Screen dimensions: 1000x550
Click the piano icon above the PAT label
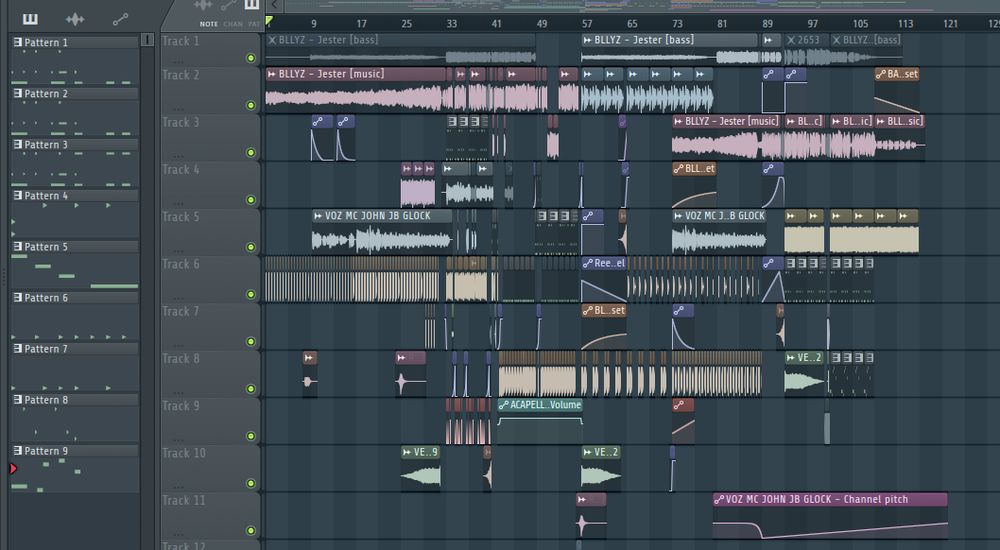tap(252, 5)
